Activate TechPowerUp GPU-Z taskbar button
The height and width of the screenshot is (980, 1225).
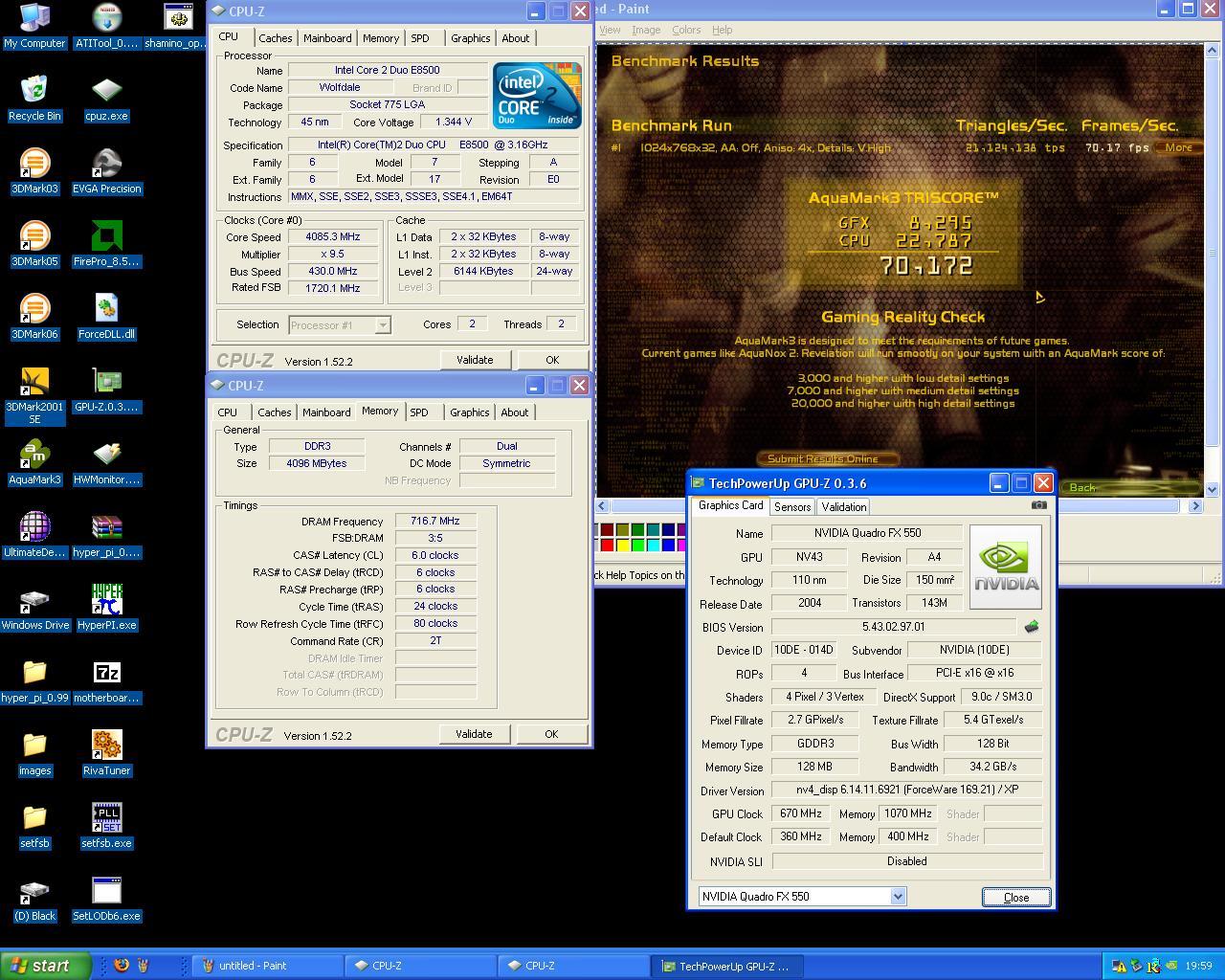[x=727, y=966]
